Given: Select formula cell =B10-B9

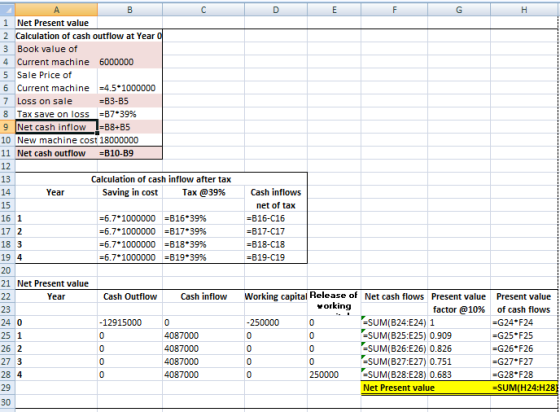Looking at the screenshot, I should pyautogui.click(x=130, y=153).
